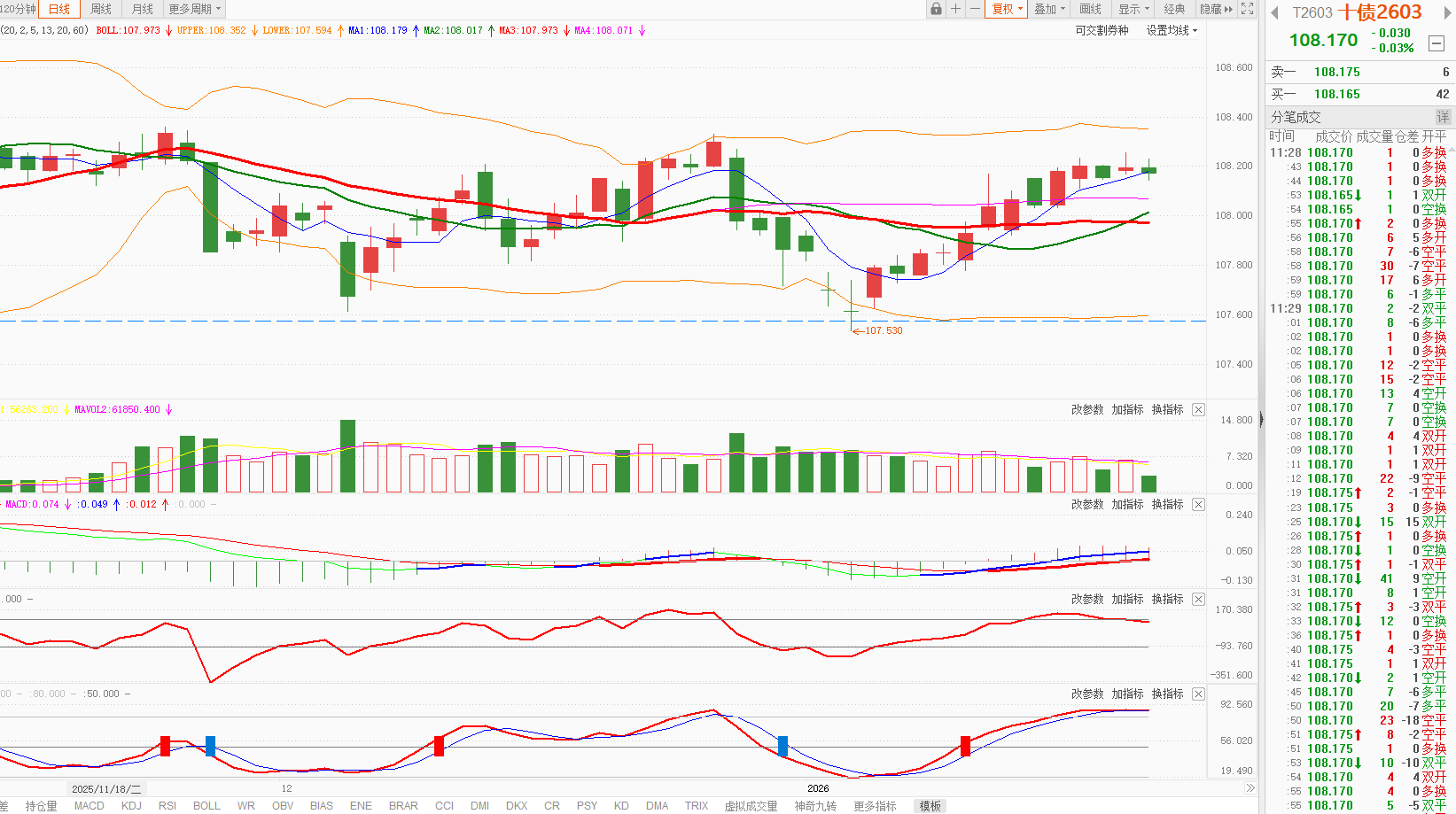Image resolution: width=1456 pixels, height=814 pixels.
Task: Select the 日线 daily period tab
Action: click(x=59, y=9)
